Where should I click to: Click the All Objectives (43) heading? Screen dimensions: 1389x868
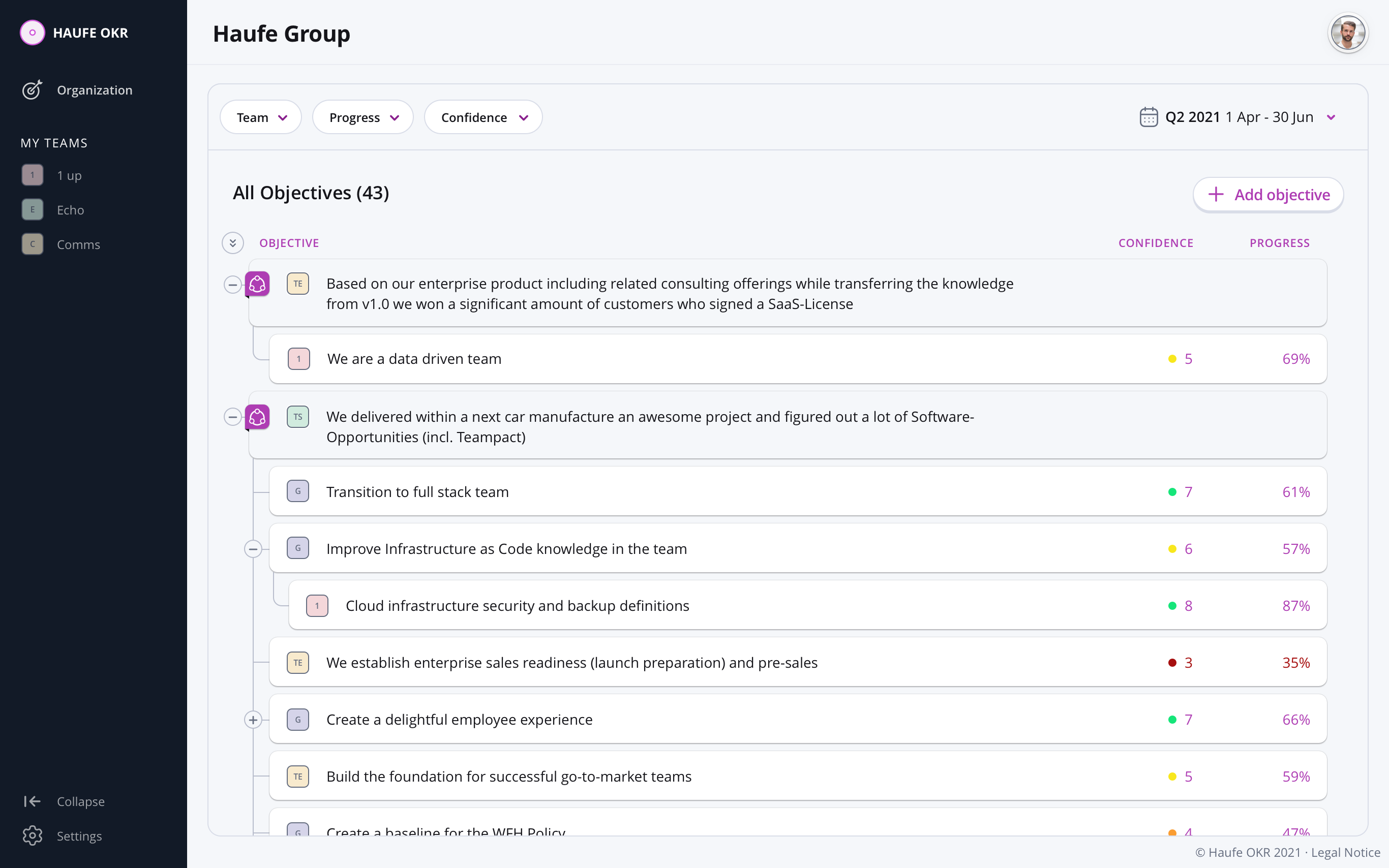311,193
